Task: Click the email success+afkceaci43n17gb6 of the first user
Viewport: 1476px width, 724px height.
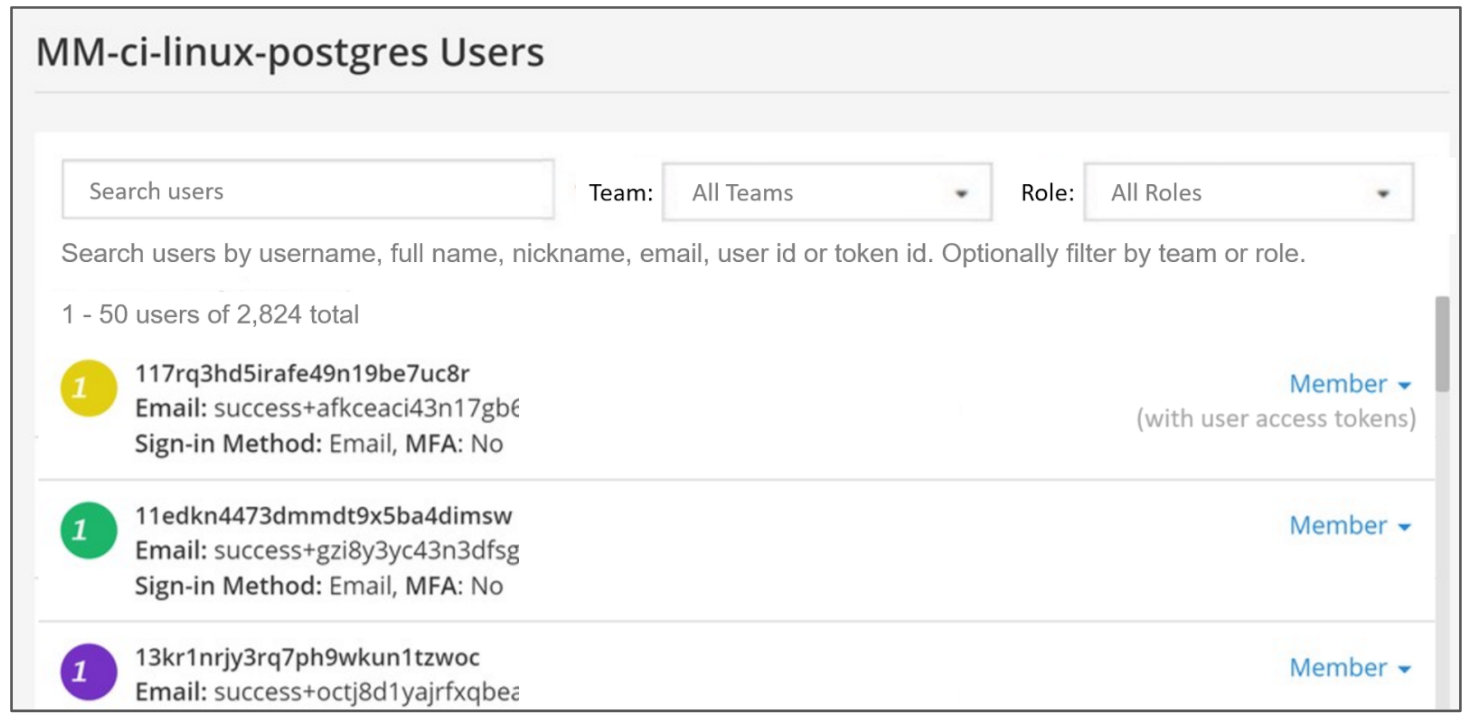Action: pyautogui.click(x=366, y=409)
